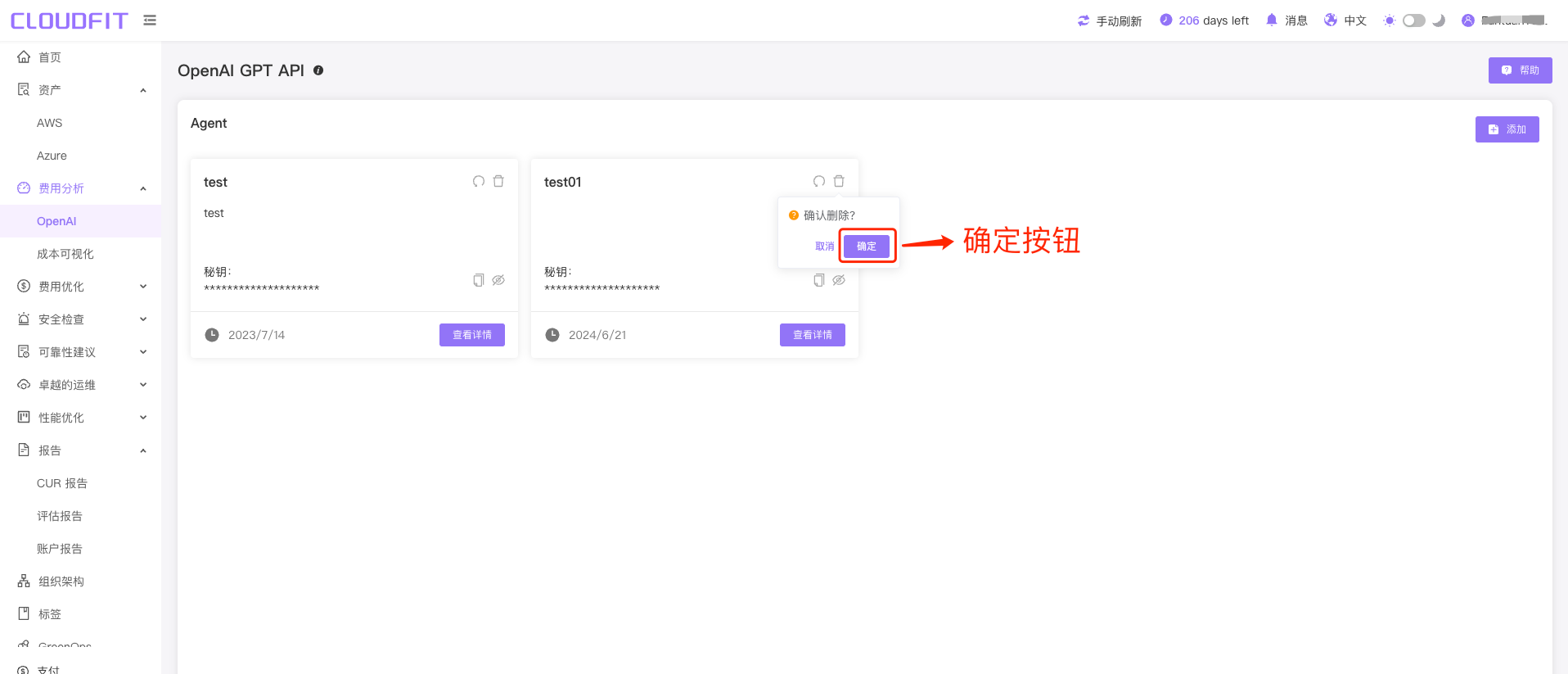View details of test01 agent 查看详情
The image size is (1568, 674).
813,335
